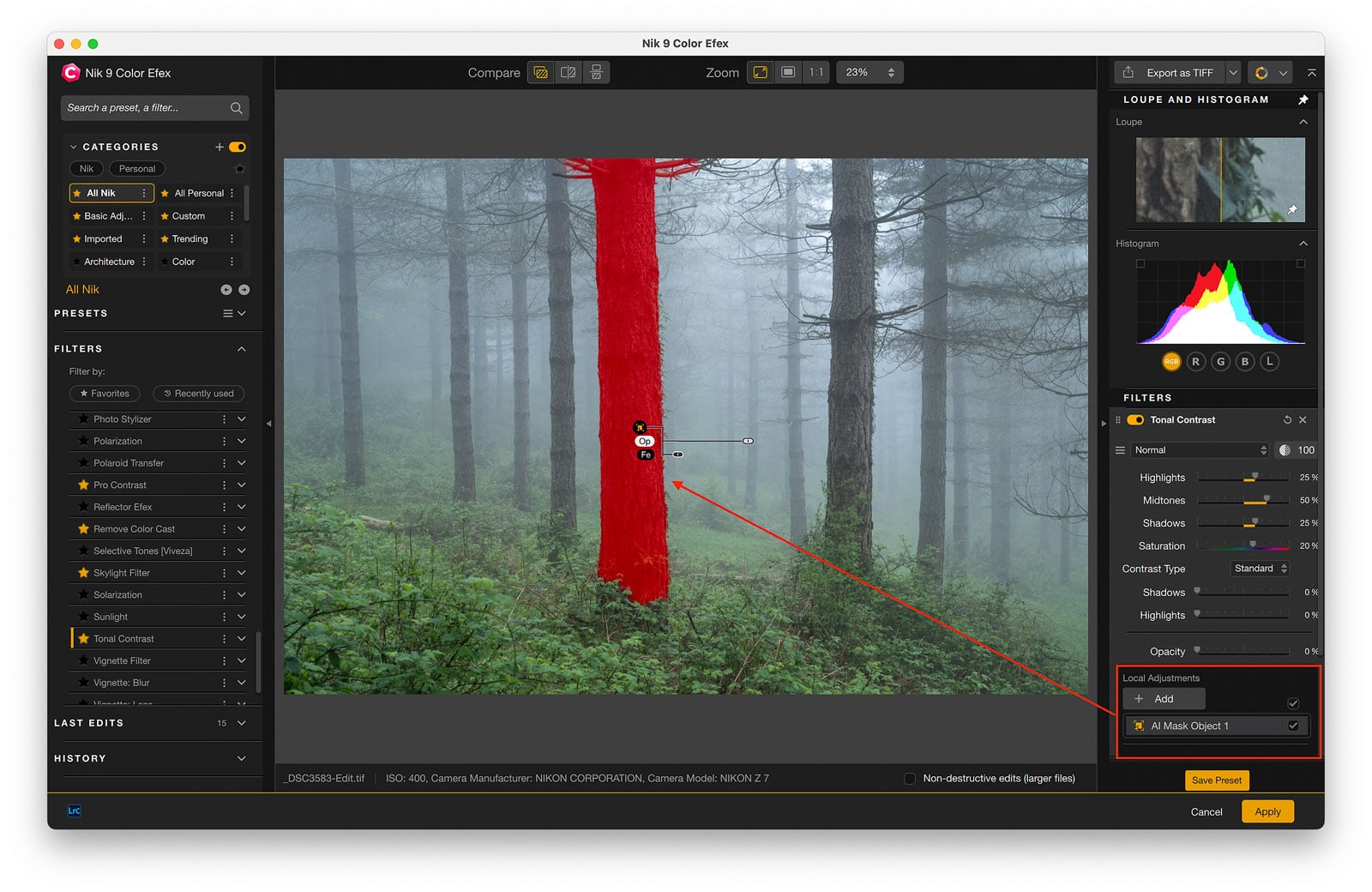Click the zoom fit-to-screen icon
1372x892 pixels.
[x=760, y=73]
